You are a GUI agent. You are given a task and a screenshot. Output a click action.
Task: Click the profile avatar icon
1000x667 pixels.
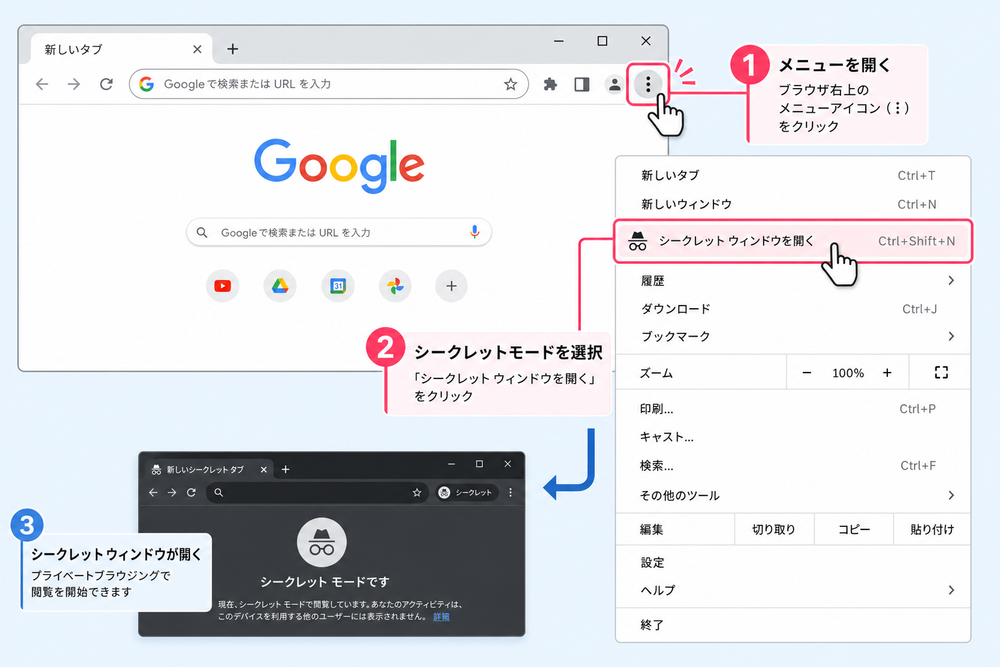pos(614,84)
